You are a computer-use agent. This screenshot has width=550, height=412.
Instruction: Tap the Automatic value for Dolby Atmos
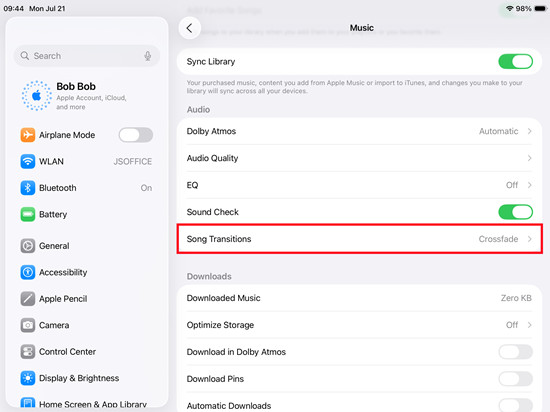(498, 131)
